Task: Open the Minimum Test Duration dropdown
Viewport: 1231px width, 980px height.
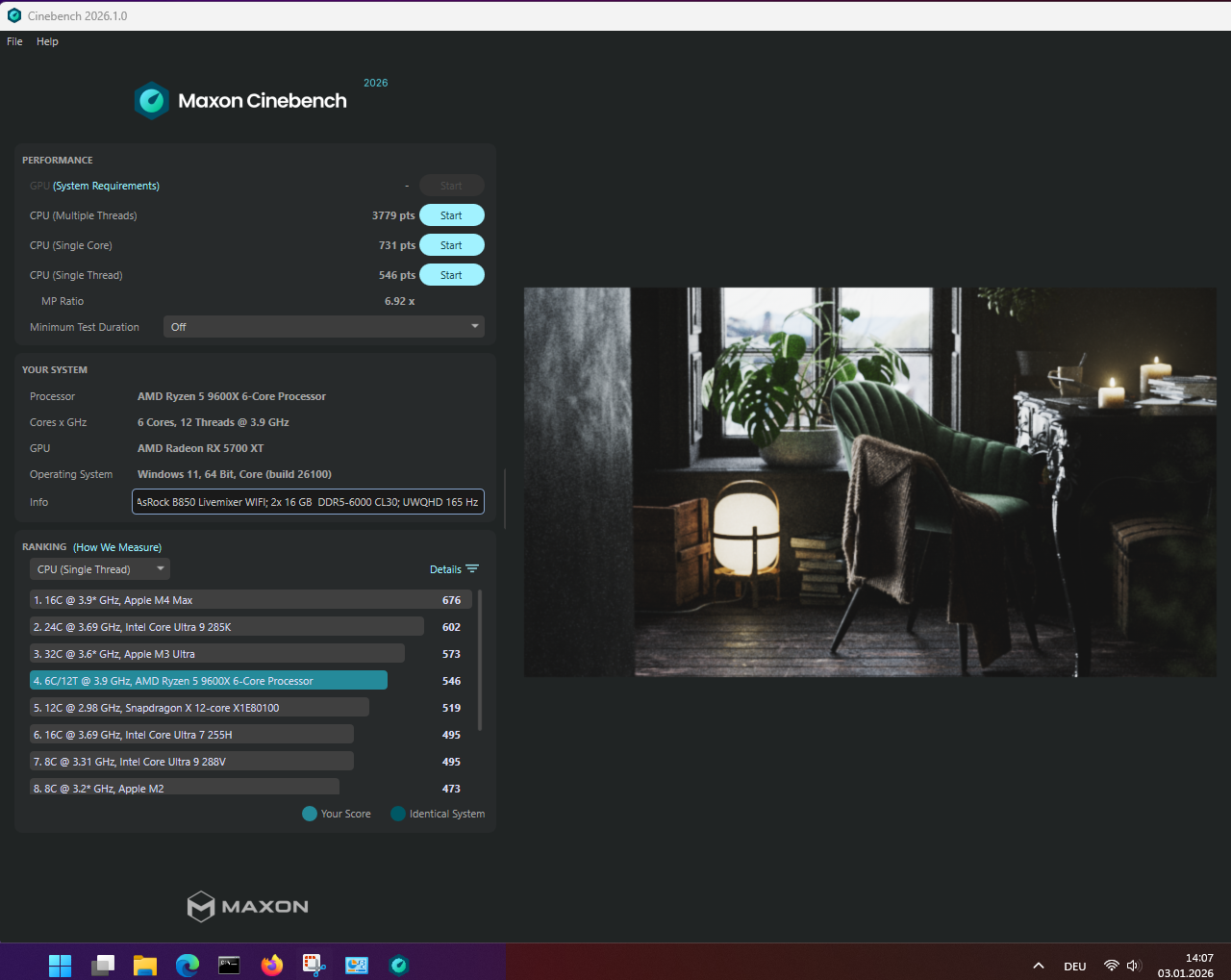Action: pyautogui.click(x=324, y=327)
